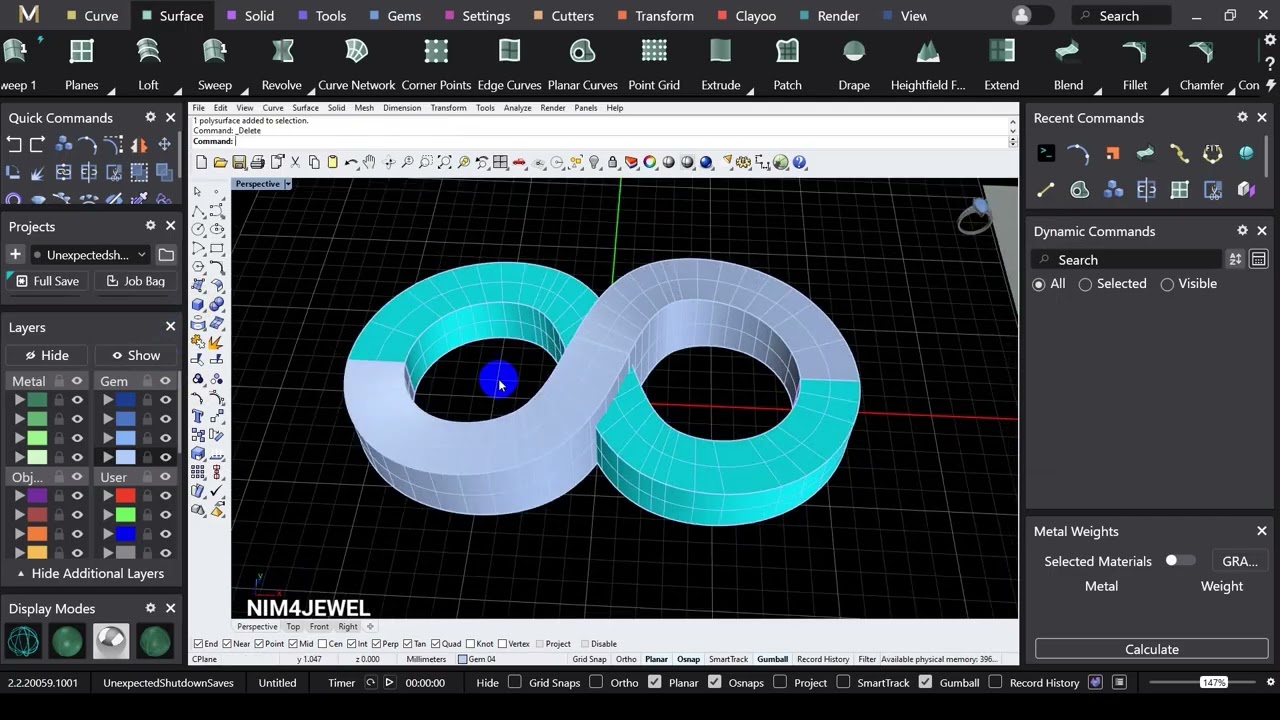Select the Selected radio button

click(x=1085, y=284)
